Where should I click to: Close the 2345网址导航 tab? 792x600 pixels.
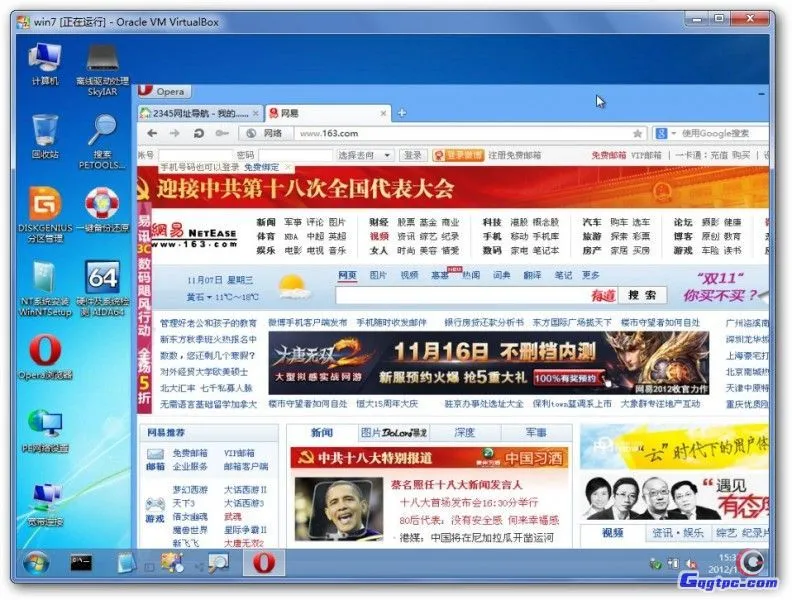[256, 113]
